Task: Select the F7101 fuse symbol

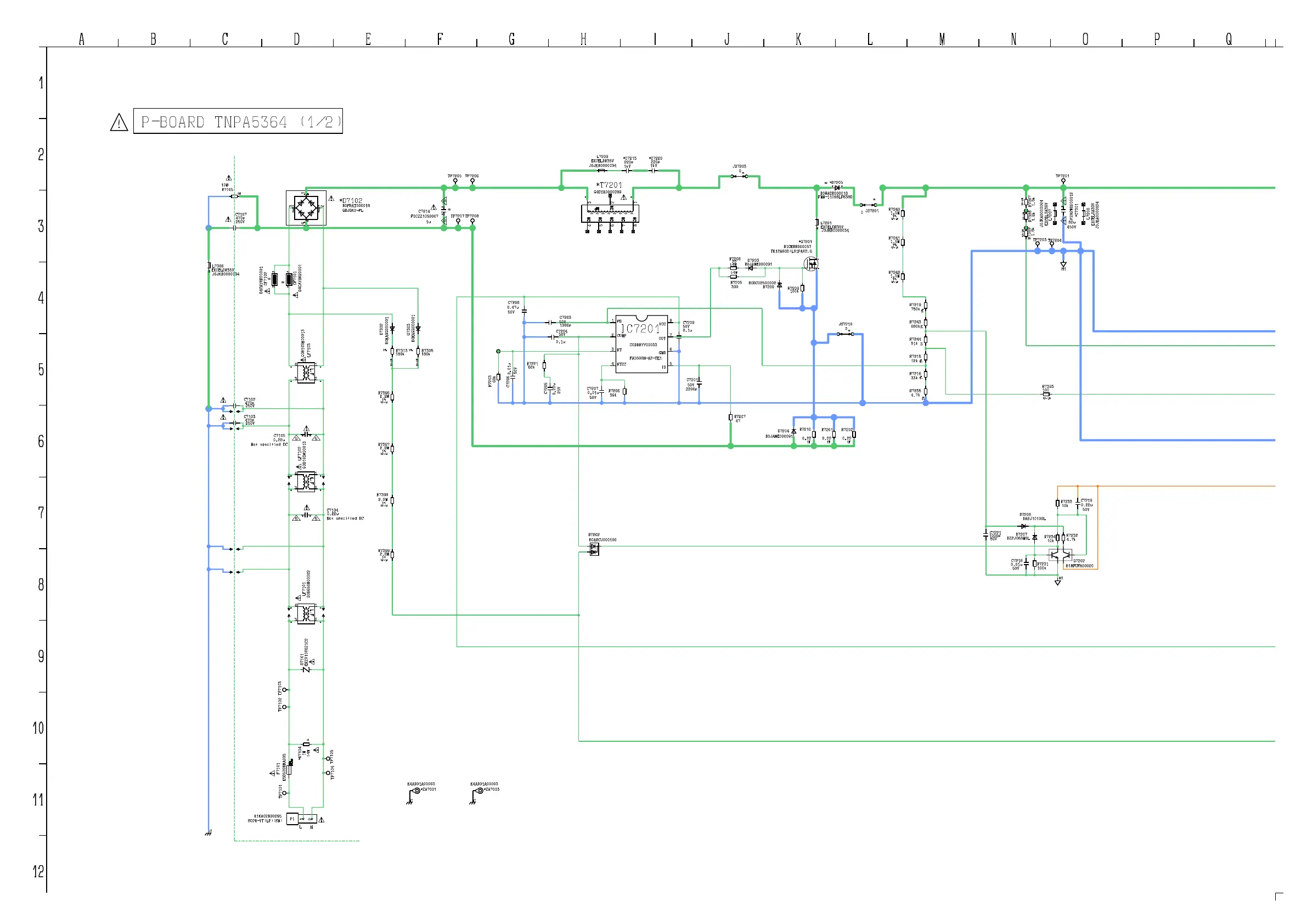Action: (x=289, y=769)
